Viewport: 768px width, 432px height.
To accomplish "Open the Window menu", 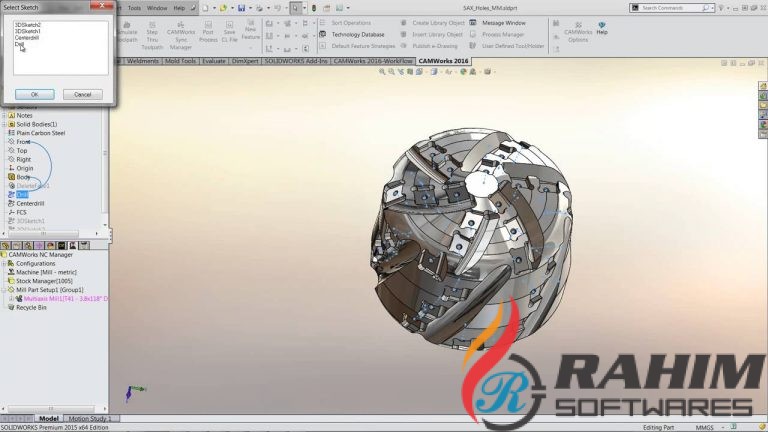I will (157, 8).
